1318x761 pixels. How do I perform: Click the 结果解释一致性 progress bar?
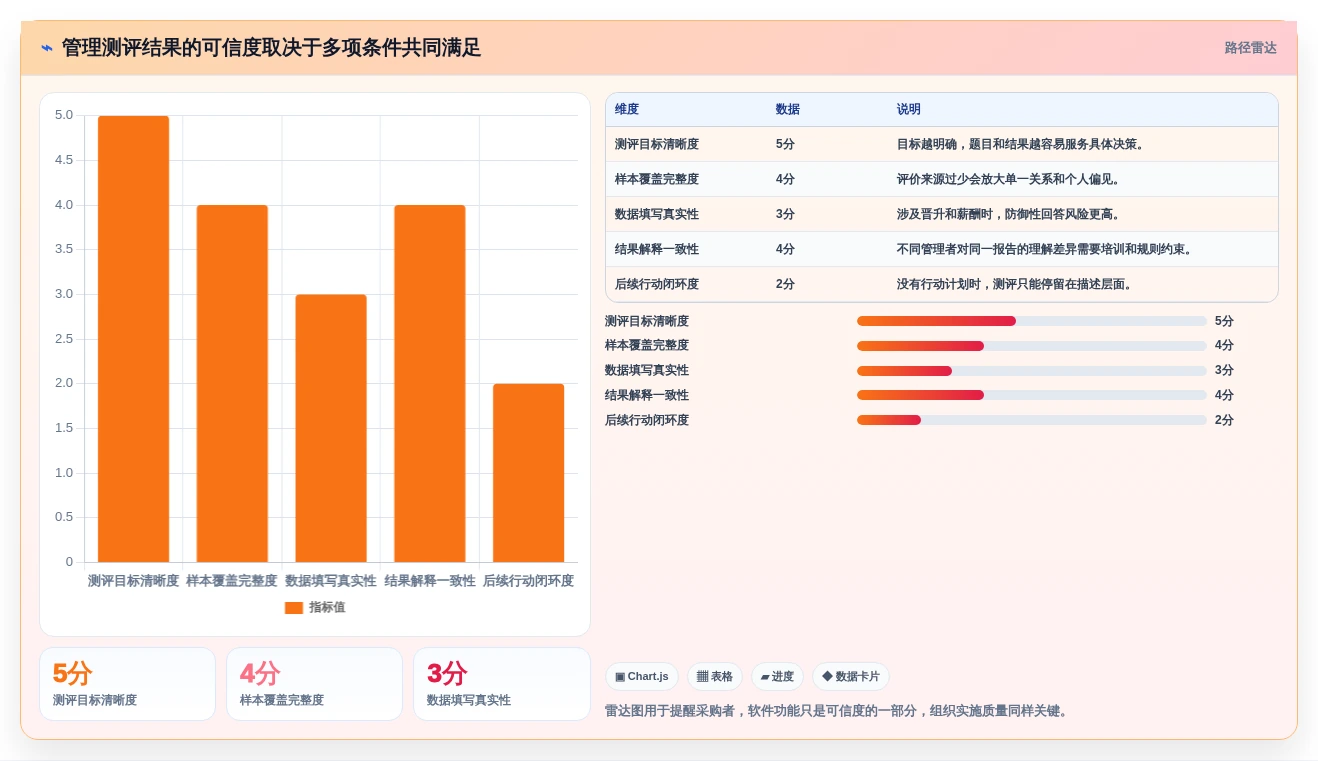coord(1032,395)
